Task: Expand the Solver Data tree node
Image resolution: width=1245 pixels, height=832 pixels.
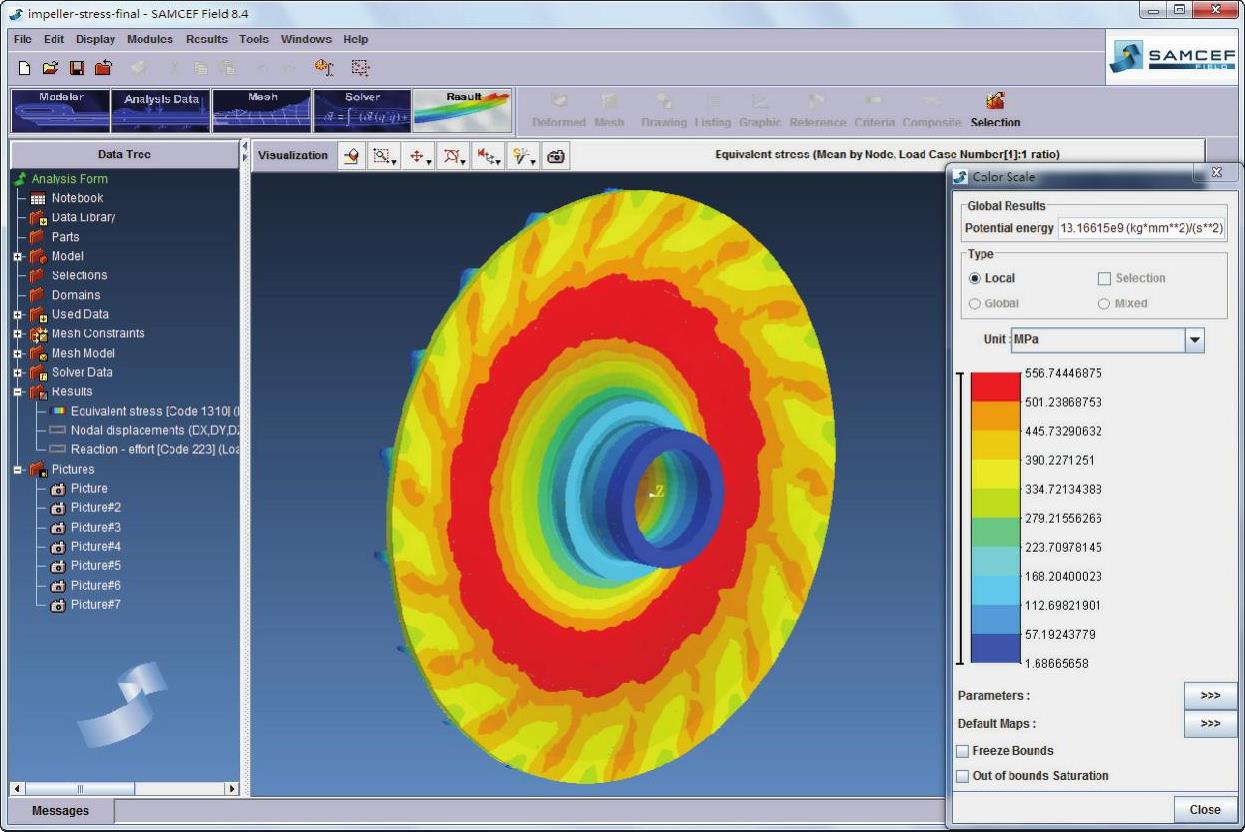Action: (x=18, y=373)
